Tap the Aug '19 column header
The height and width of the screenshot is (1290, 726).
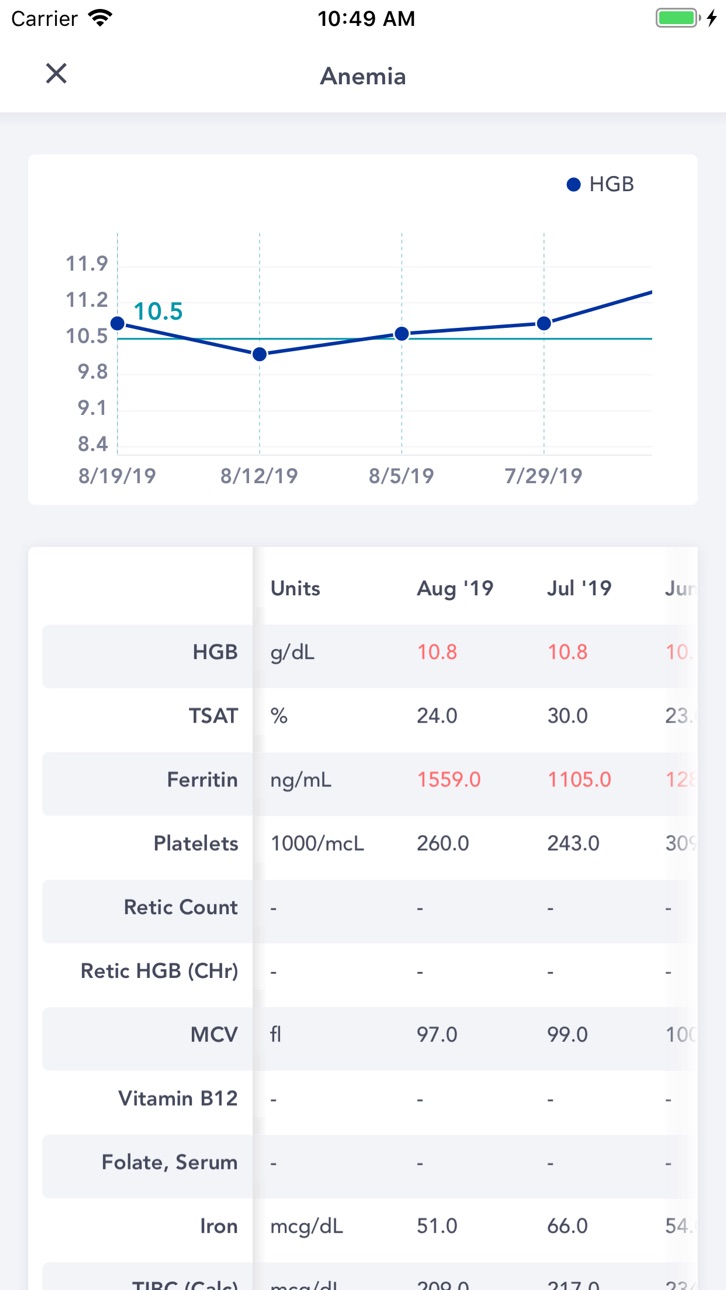click(x=455, y=588)
